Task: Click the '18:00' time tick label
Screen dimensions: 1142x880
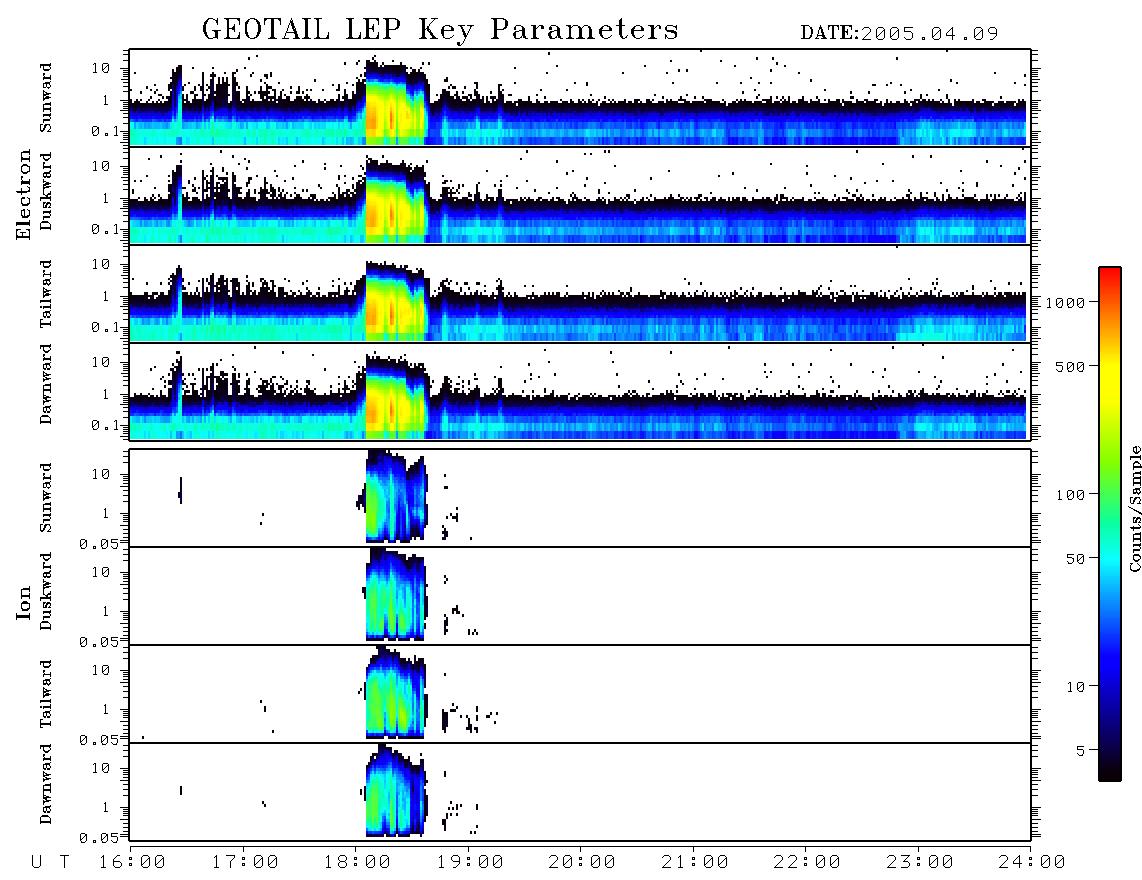Action: click(357, 863)
